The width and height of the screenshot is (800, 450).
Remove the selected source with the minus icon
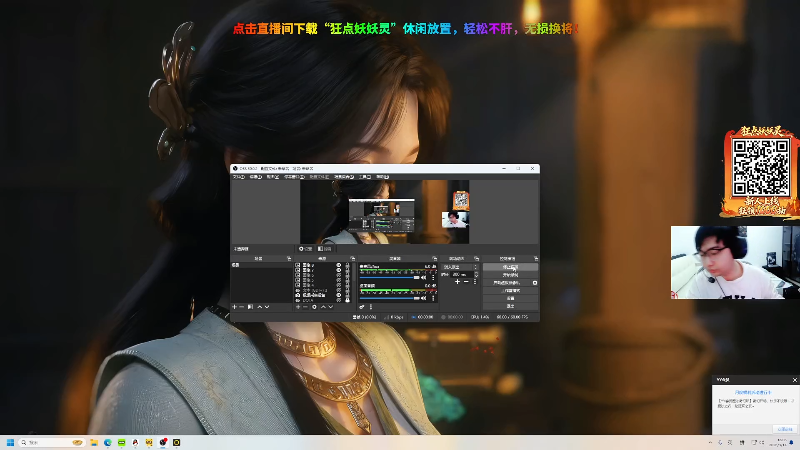coord(305,307)
